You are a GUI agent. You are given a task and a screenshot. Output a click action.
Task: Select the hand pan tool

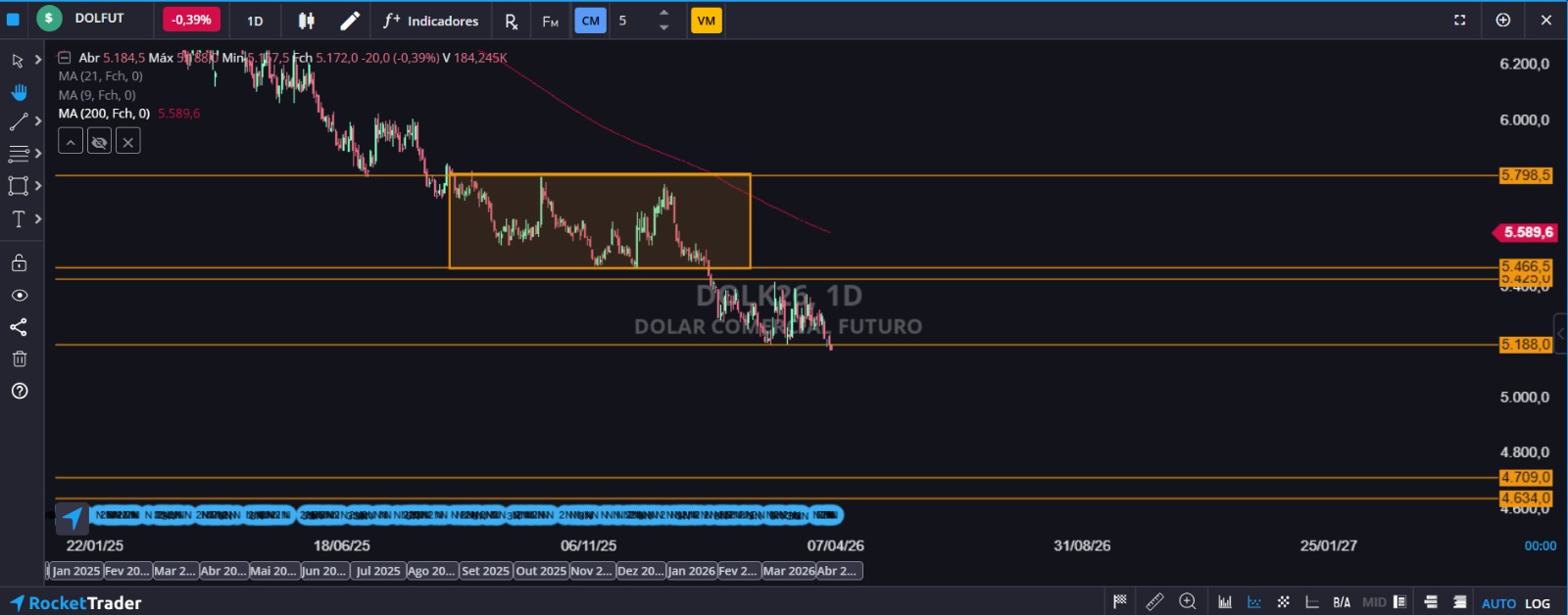pyautogui.click(x=19, y=92)
